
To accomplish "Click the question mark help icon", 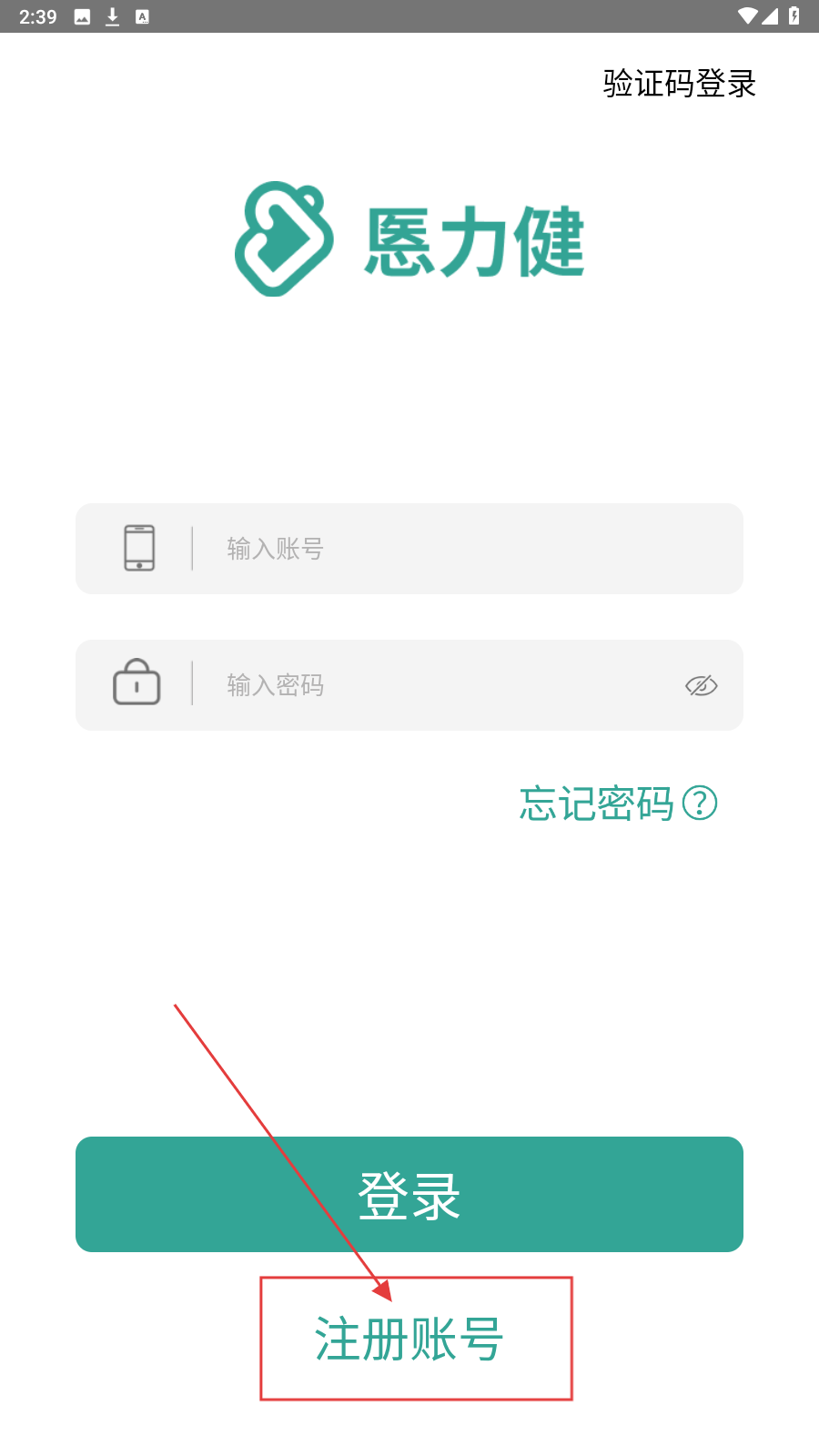I will 700,803.
